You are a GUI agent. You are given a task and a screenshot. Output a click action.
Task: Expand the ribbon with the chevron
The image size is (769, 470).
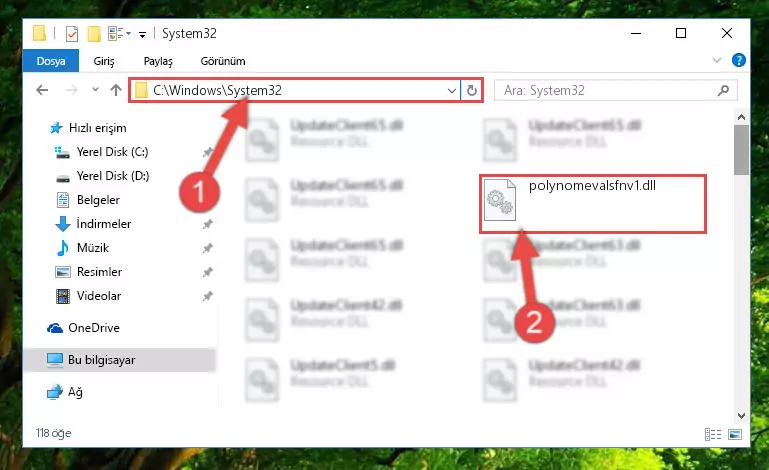(717, 60)
